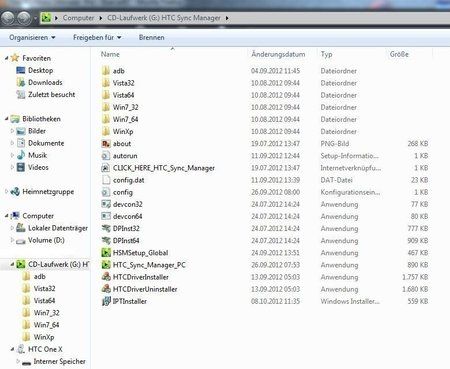The width and height of the screenshot is (450, 369).
Task: Select the about PNG image icon
Action: pos(106,143)
